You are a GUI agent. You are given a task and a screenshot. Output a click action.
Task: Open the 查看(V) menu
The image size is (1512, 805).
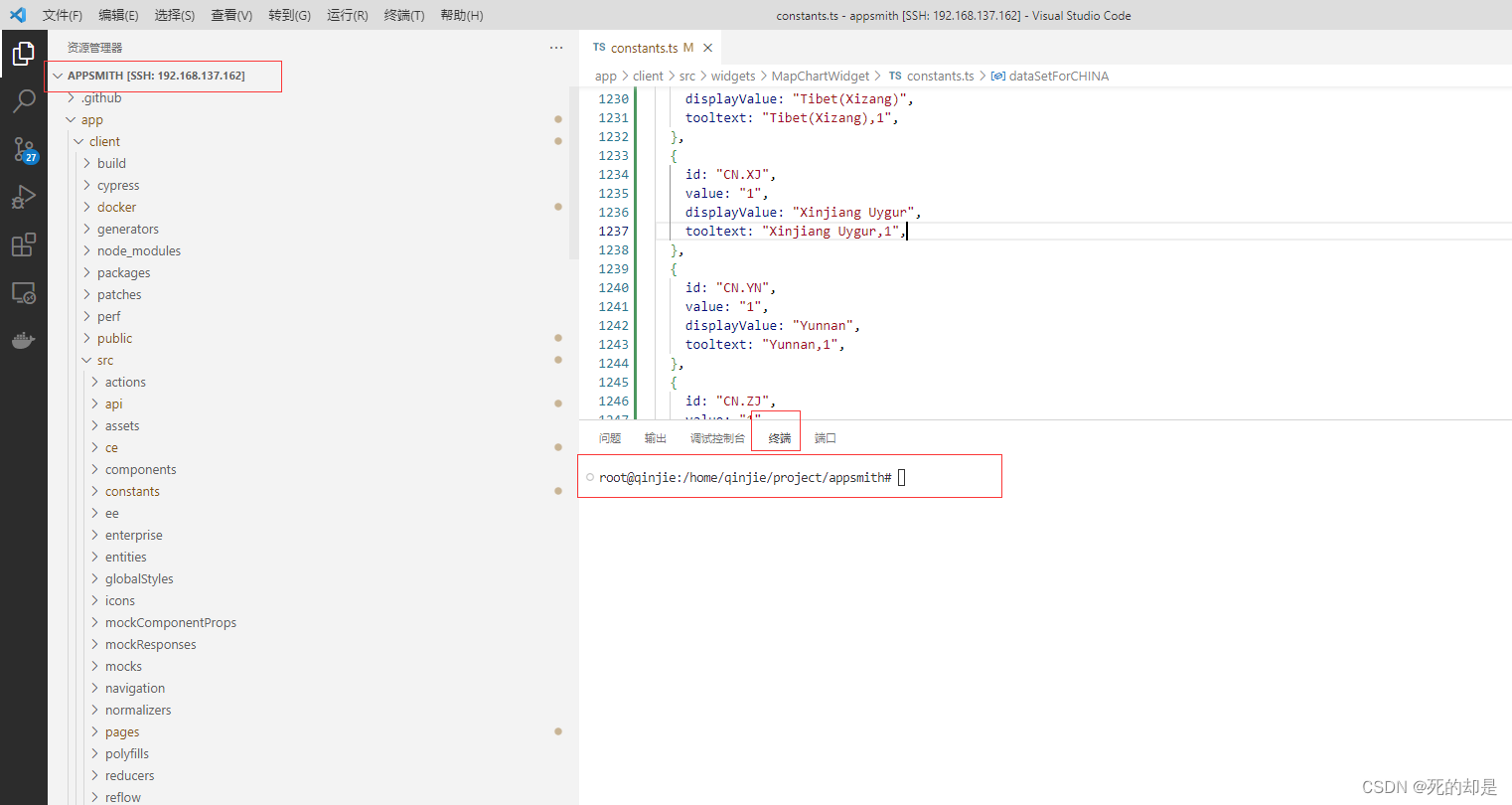coord(231,15)
